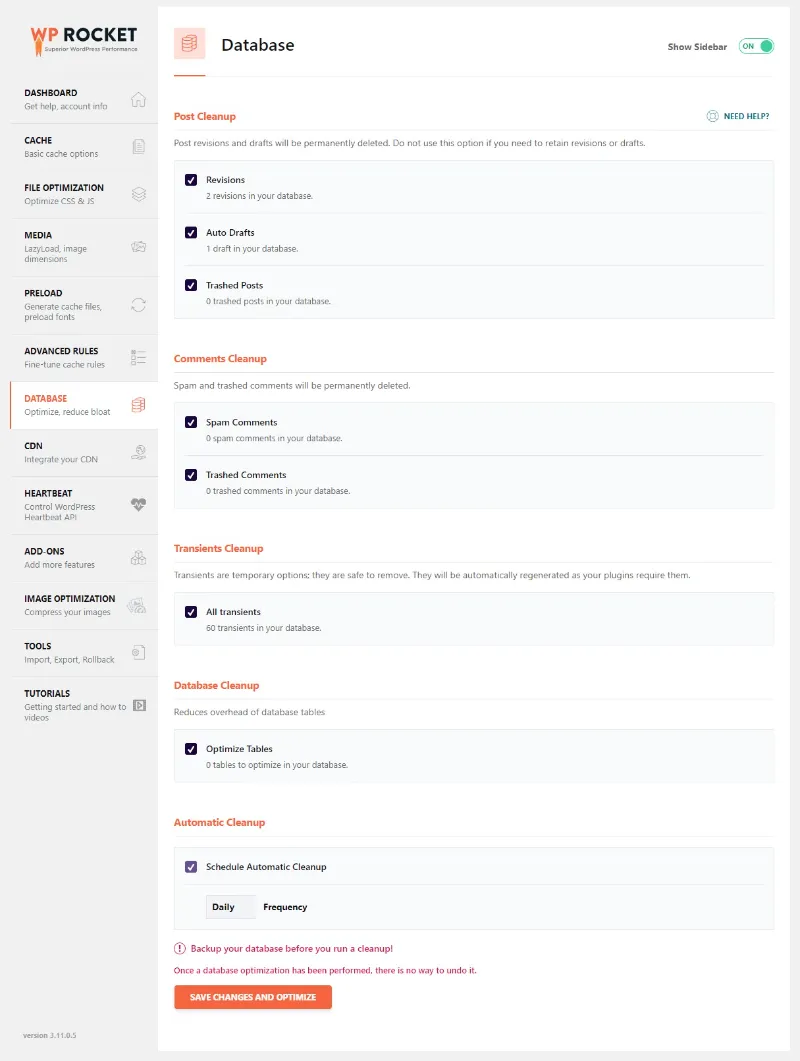The height and width of the screenshot is (1061, 800).
Task: Select Advanced Rules in the sidebar
Action: click(x=139, y=358)
